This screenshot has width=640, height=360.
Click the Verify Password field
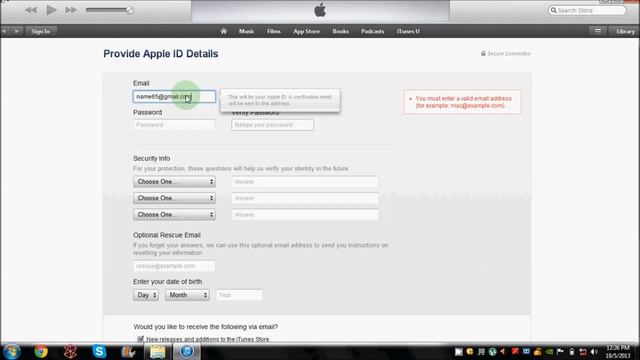273,125
